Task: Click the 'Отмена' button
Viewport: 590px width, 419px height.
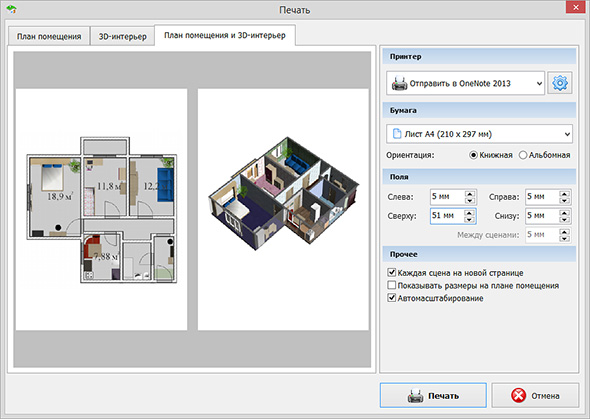Action: click(x=535, y=395)
